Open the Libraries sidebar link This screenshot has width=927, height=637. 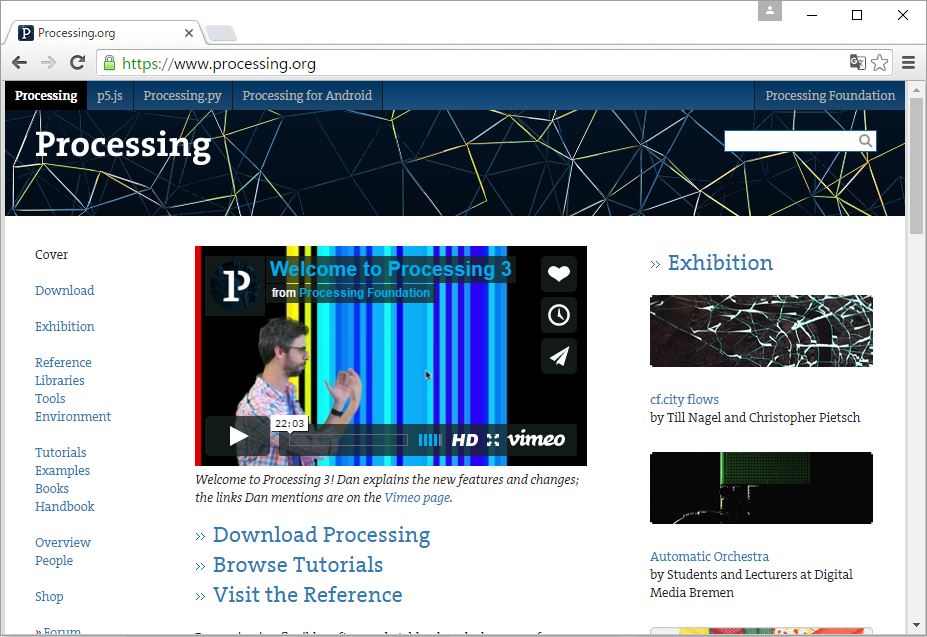[60, 380]
